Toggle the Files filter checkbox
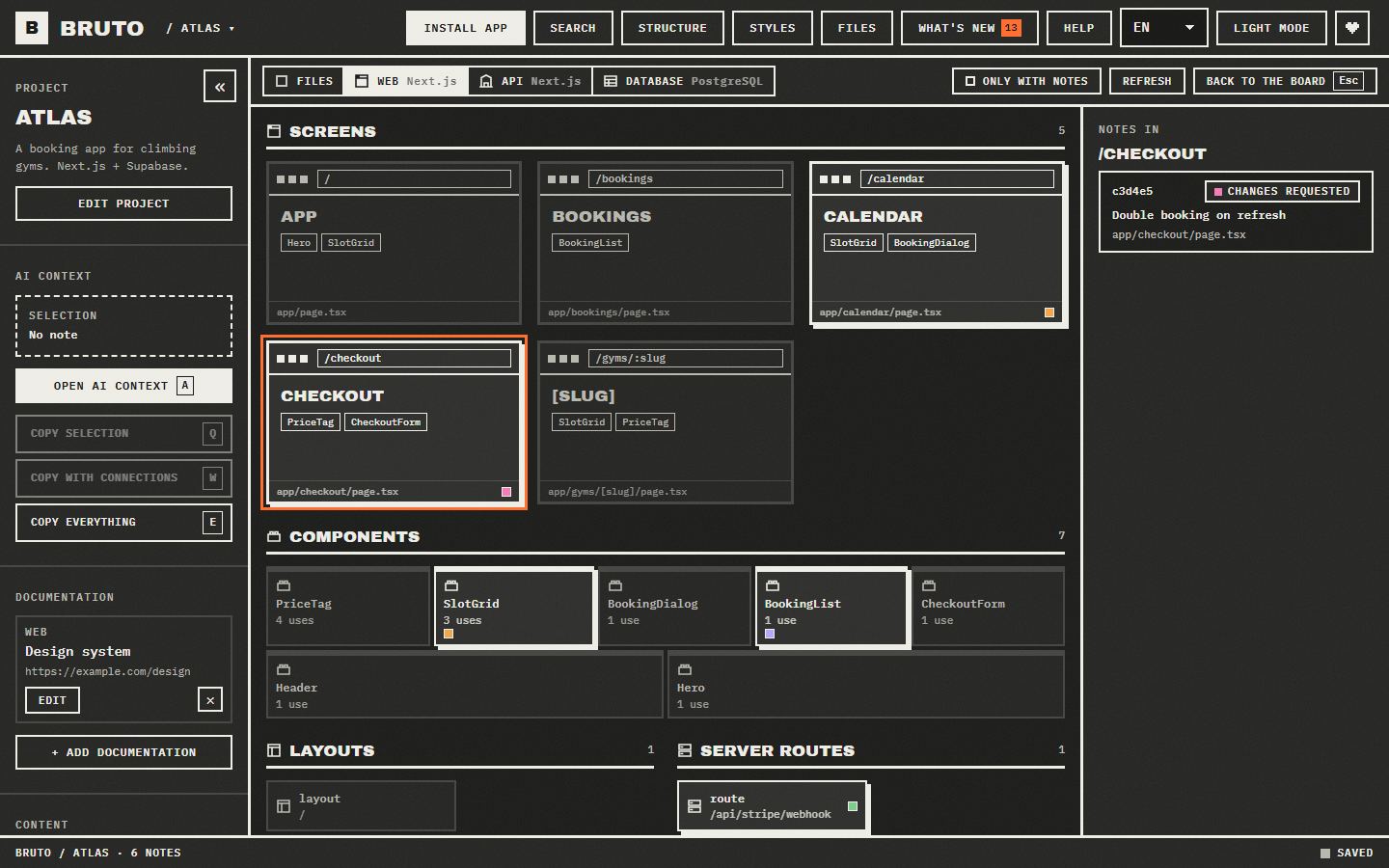 click(x=282, y=81)
